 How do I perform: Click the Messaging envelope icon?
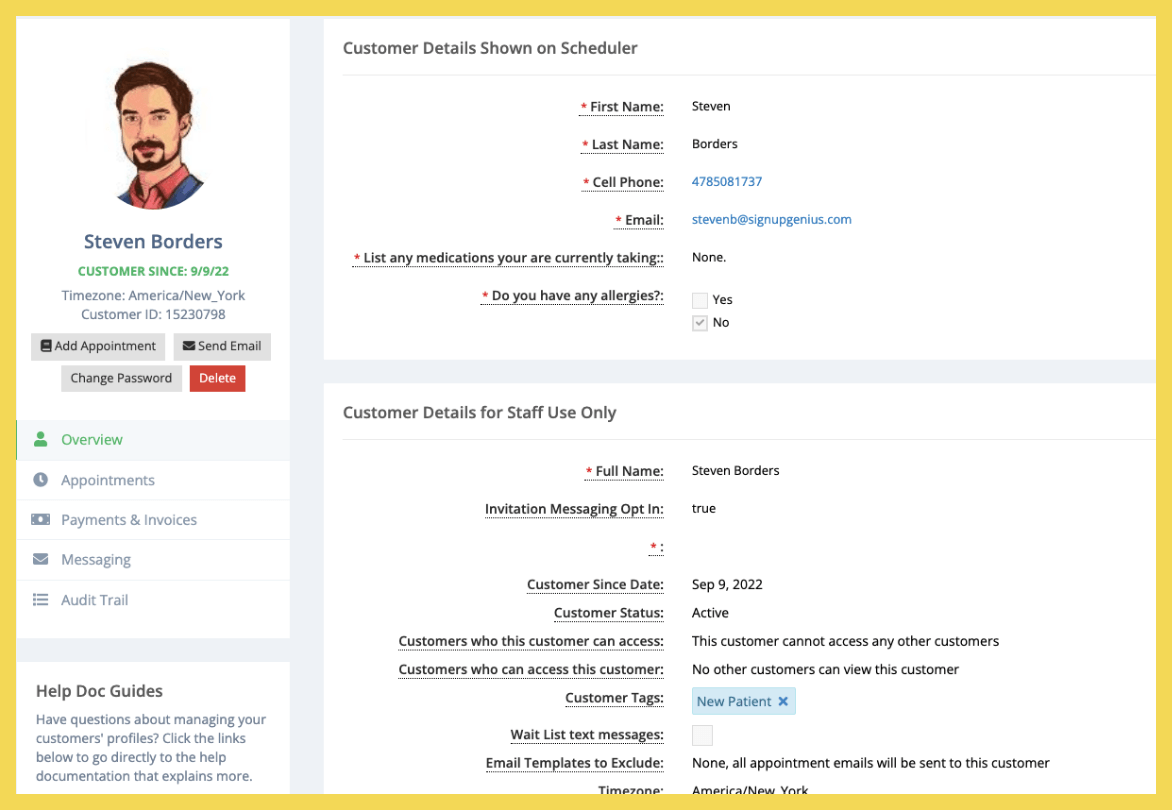(x=40, y=560)
